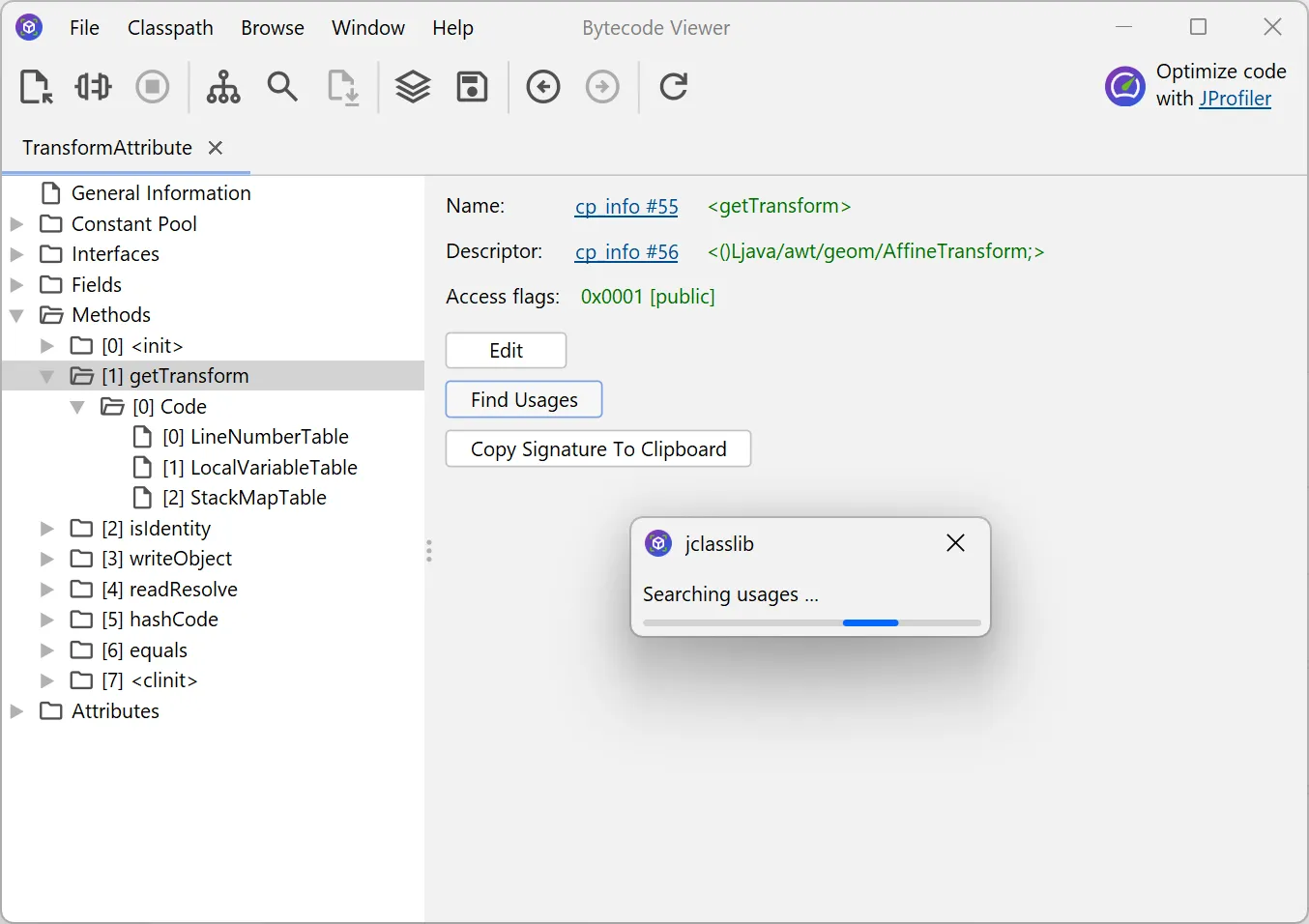Close the TransformAttribute tab
1309x924 pixels.
(216, 148)
